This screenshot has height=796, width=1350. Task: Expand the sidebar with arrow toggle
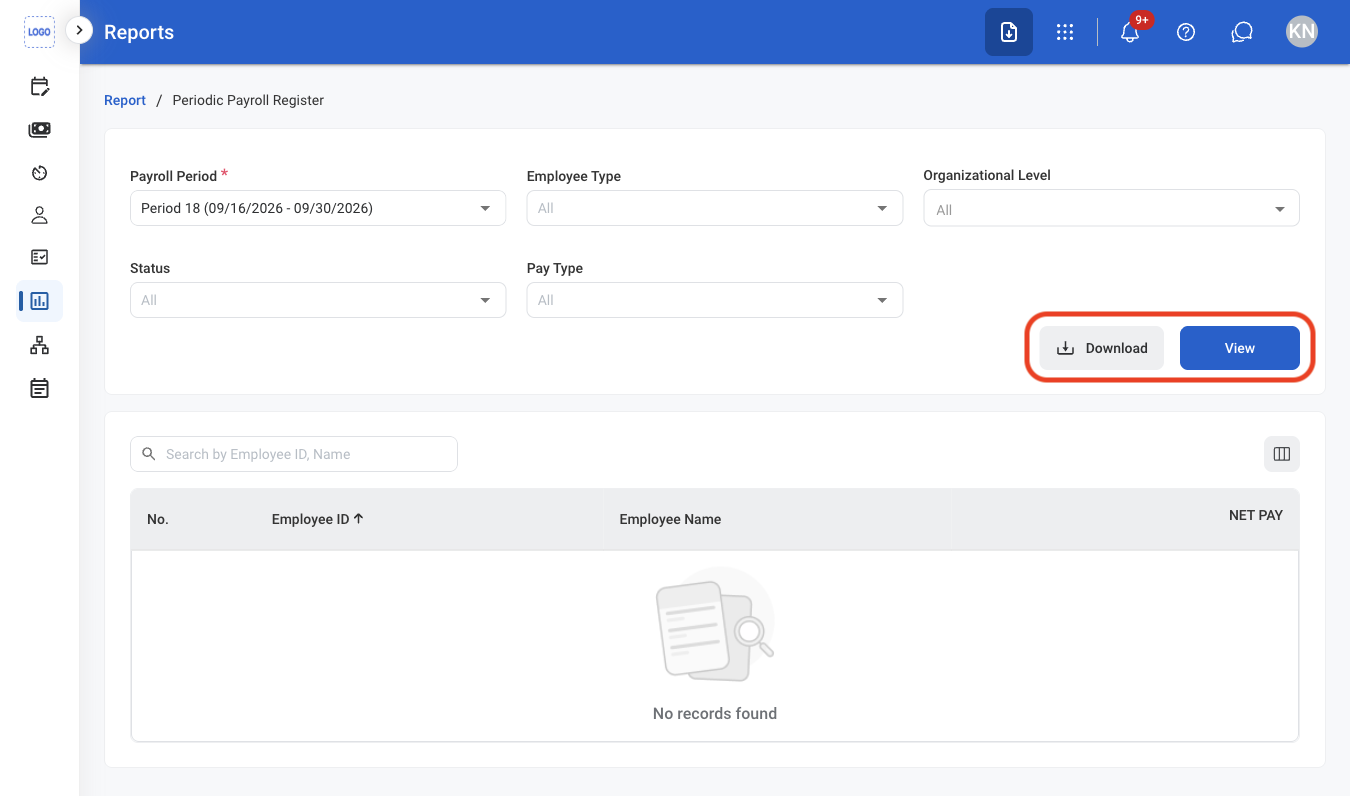(x=79, y=31)
